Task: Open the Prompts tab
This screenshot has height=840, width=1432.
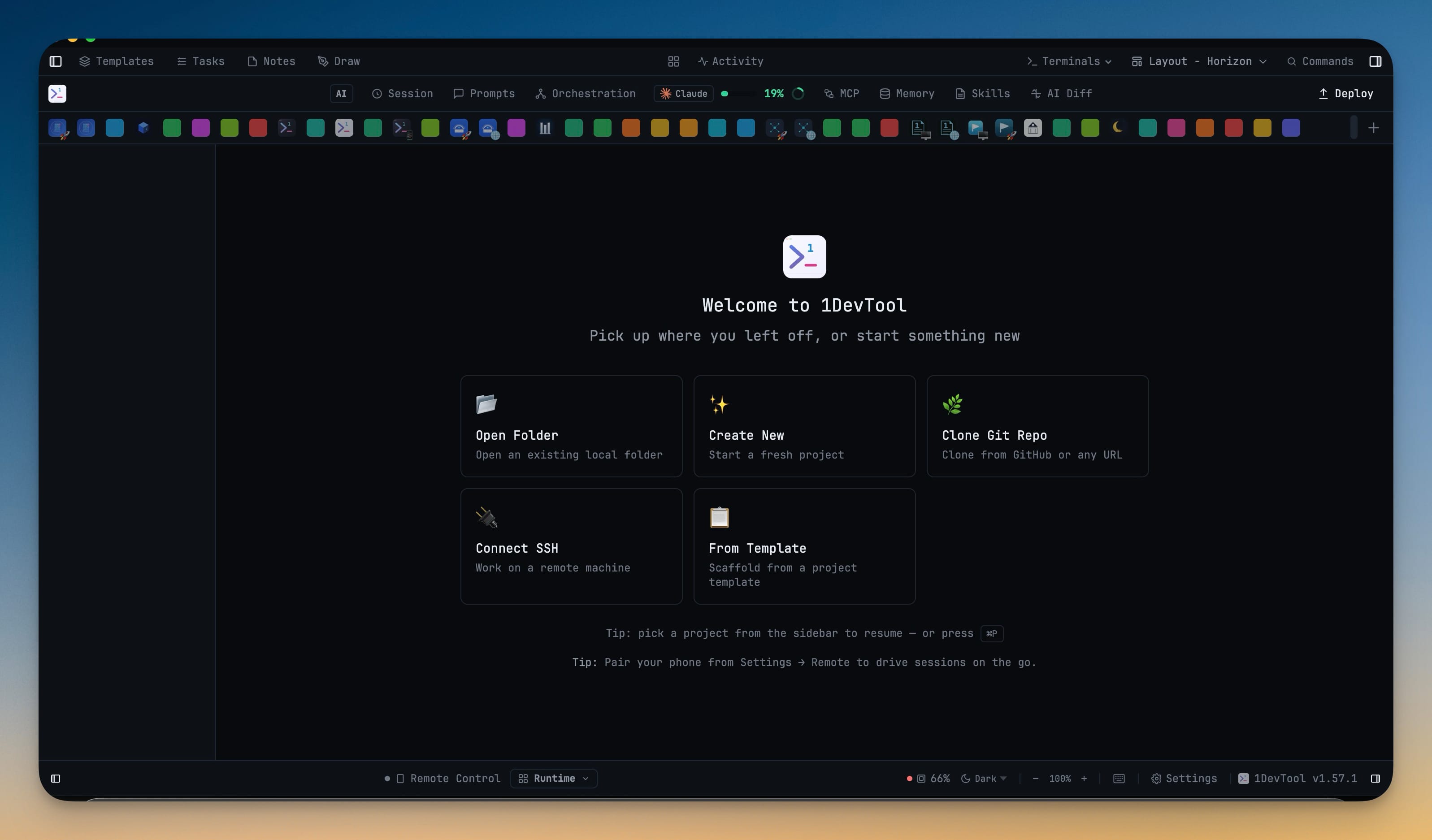Action: pyautogui.click(x=484, y=94)
